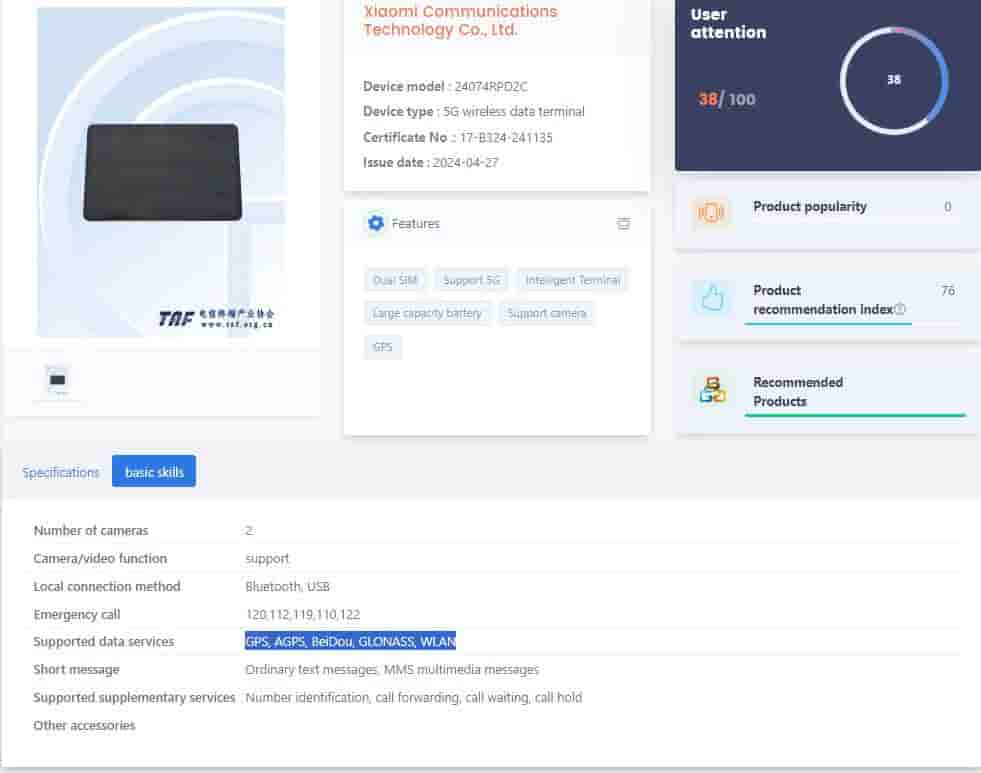Screen dimensions: 981x773
Task: Select the small device thumbnail
Action: [x=57, y=380]
